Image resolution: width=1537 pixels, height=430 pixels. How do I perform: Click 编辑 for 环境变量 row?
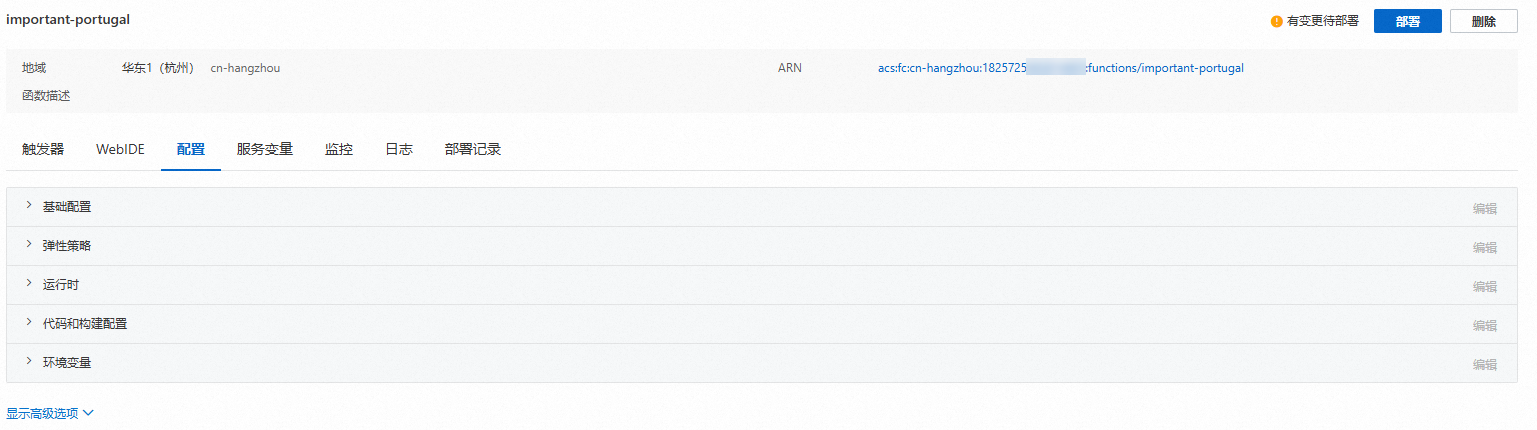click(1485, 364)
